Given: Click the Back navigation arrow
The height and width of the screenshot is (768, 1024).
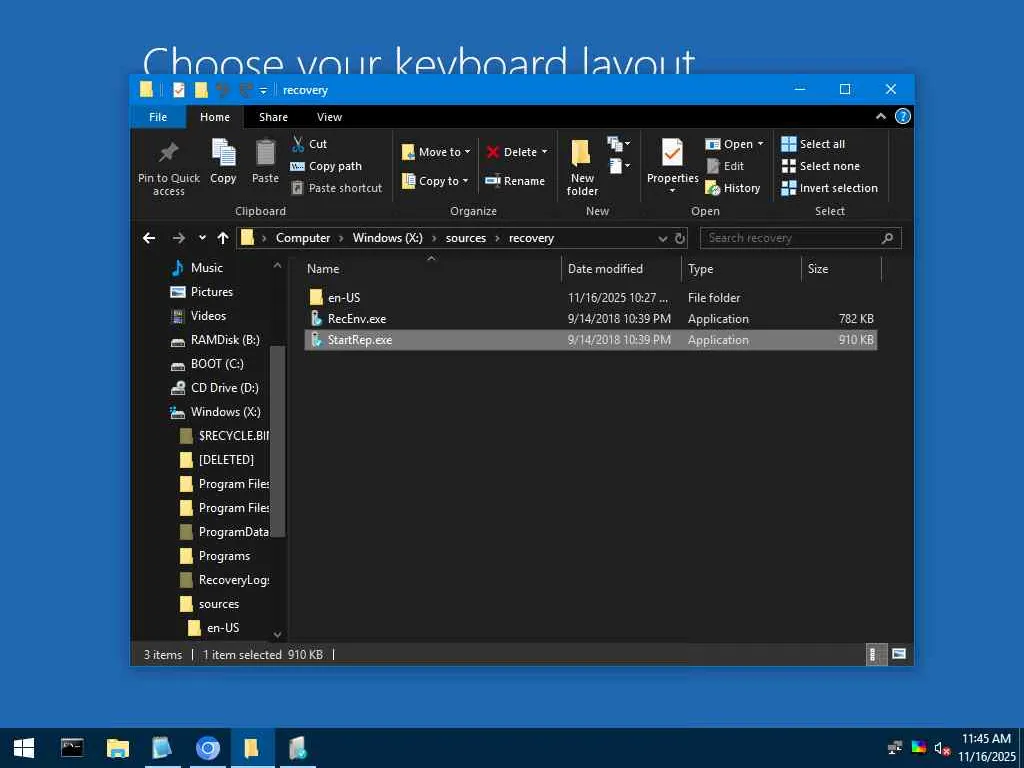Looking at the screenshot, I should [149, 238].
